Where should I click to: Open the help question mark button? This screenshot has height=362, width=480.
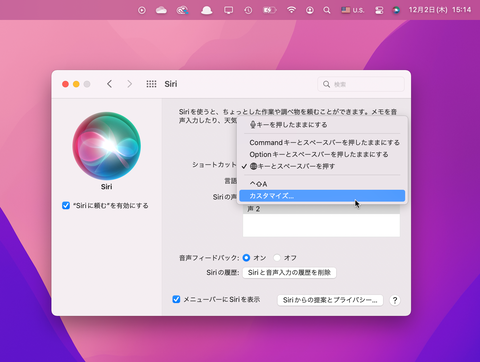coord(395,300)
